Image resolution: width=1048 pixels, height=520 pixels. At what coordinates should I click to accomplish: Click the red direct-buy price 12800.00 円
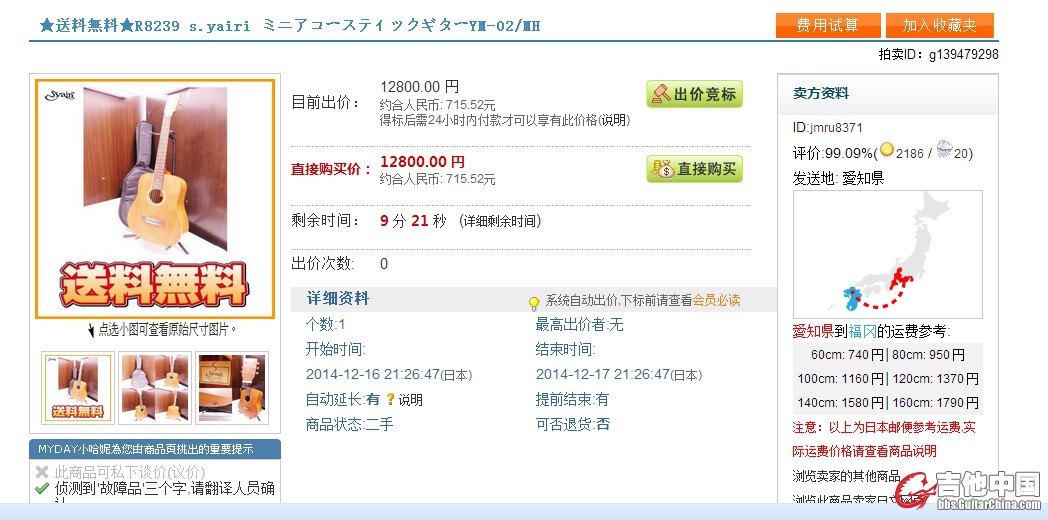click(422, 162)
